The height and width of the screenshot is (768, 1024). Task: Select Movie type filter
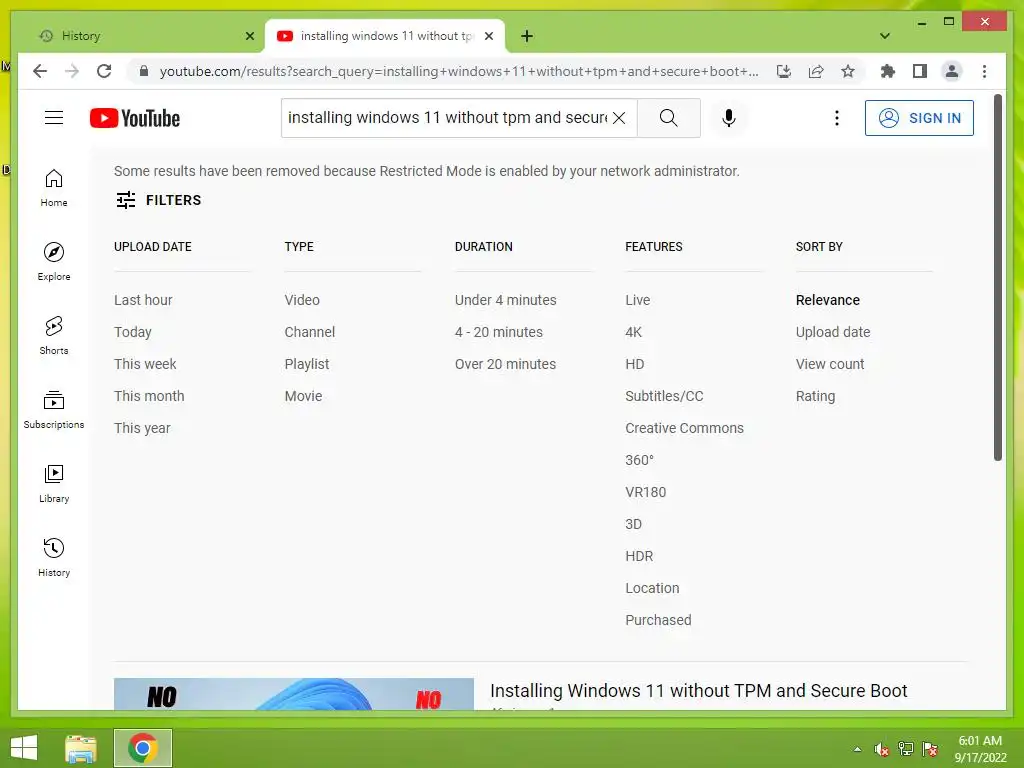(303, 396)
